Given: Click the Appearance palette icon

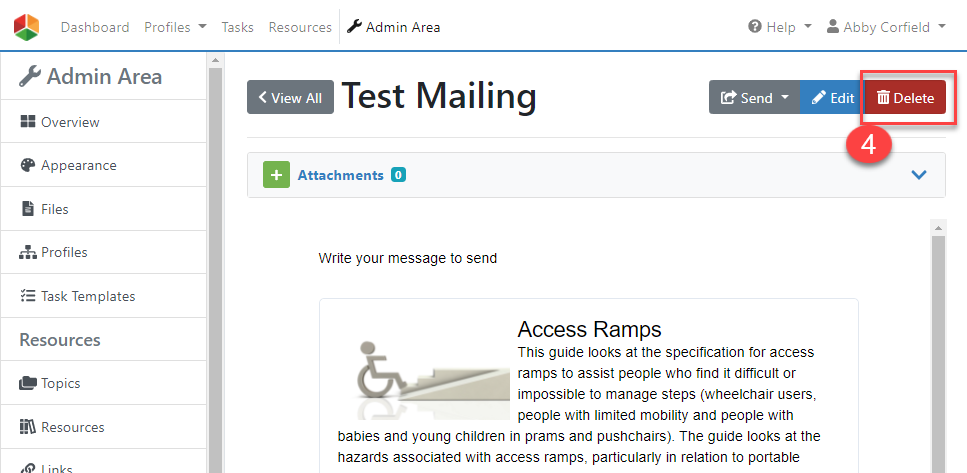Looking at the screenshot, I should pyautogui.click(x=28, y=166).
